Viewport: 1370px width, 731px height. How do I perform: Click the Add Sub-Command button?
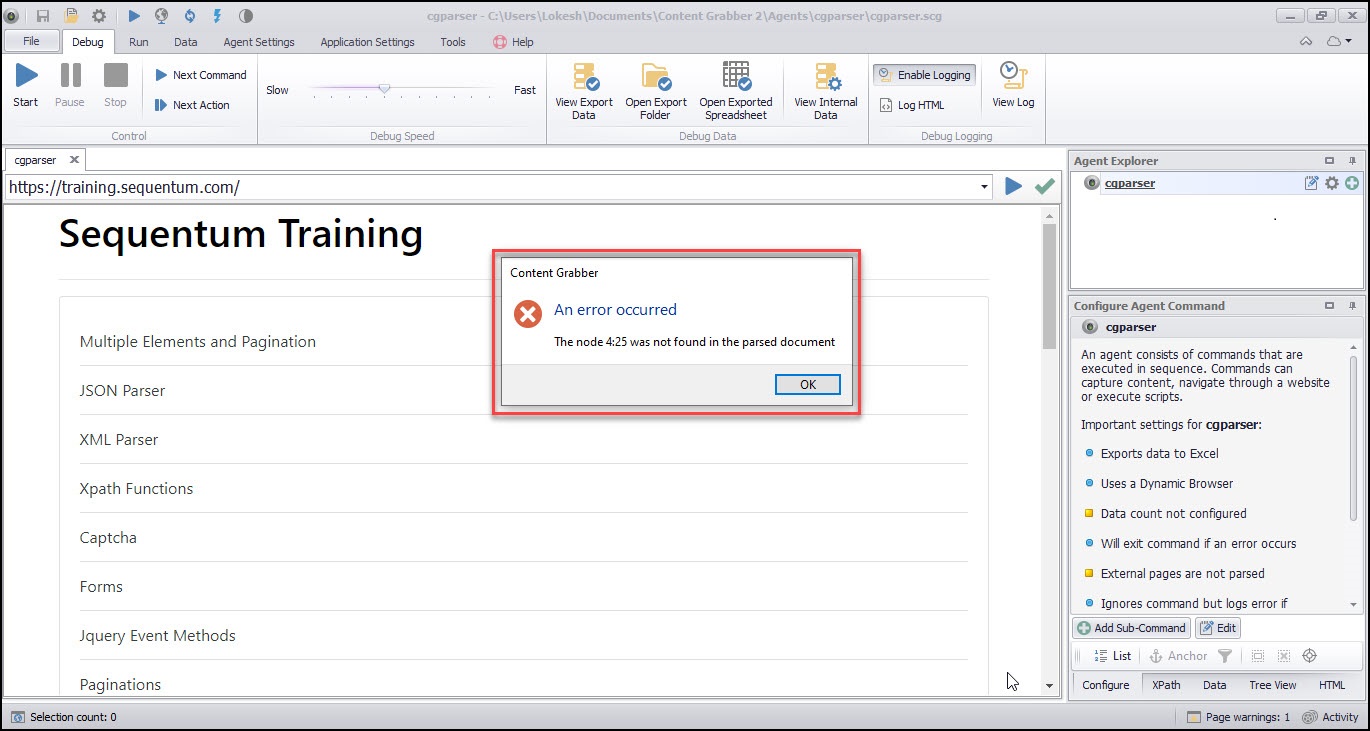coord(1131,628)
